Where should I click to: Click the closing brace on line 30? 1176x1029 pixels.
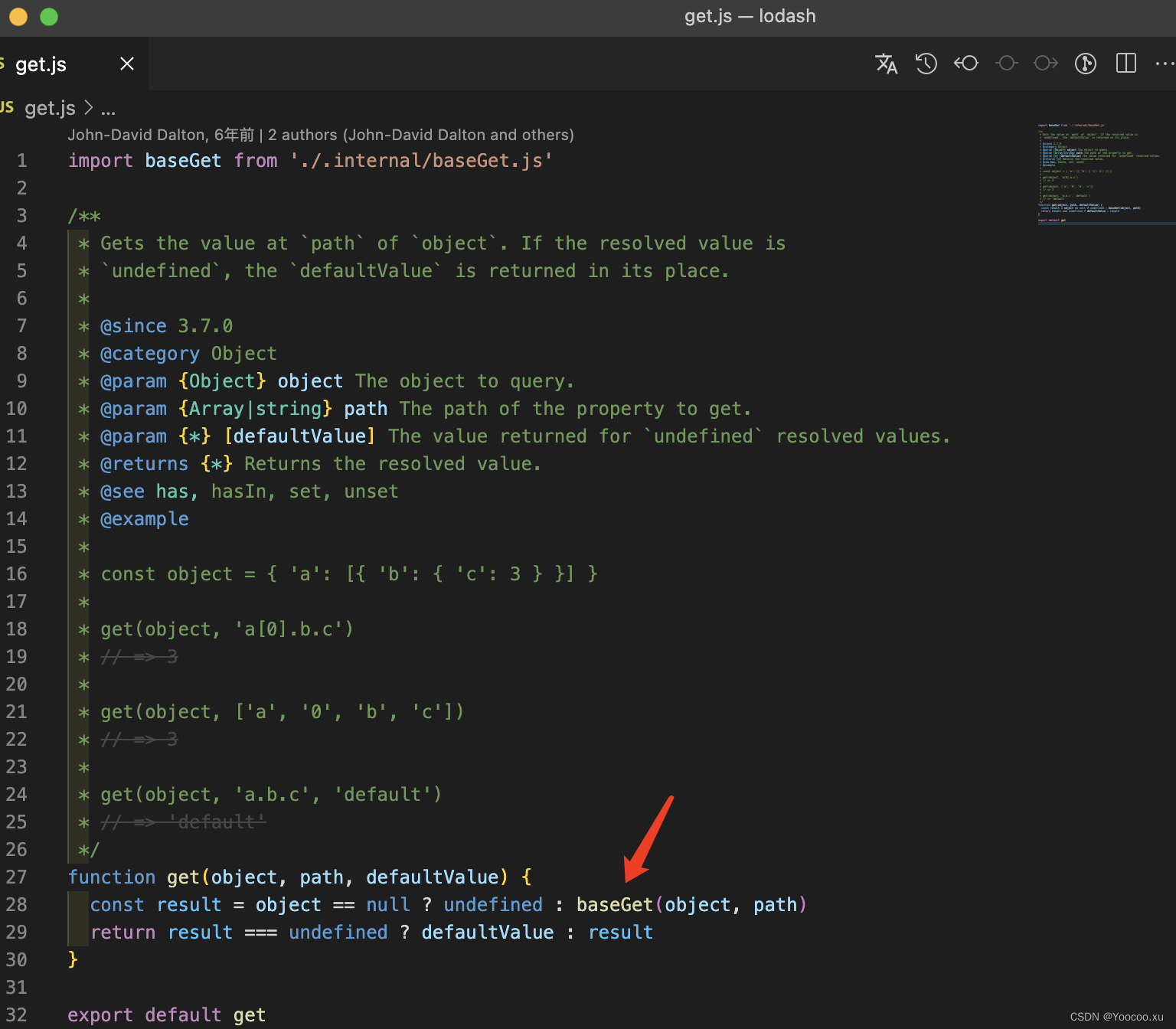click(73, 960)
